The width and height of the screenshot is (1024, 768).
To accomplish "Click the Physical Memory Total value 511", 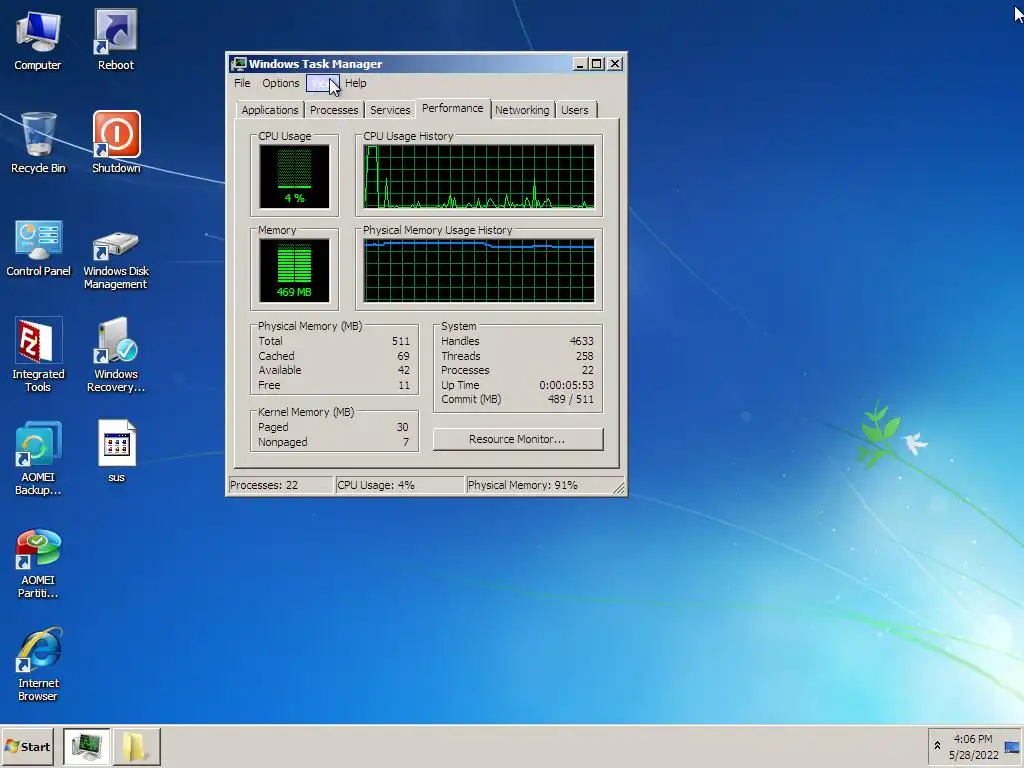I will pyautogui.click(x=401, y=341).
